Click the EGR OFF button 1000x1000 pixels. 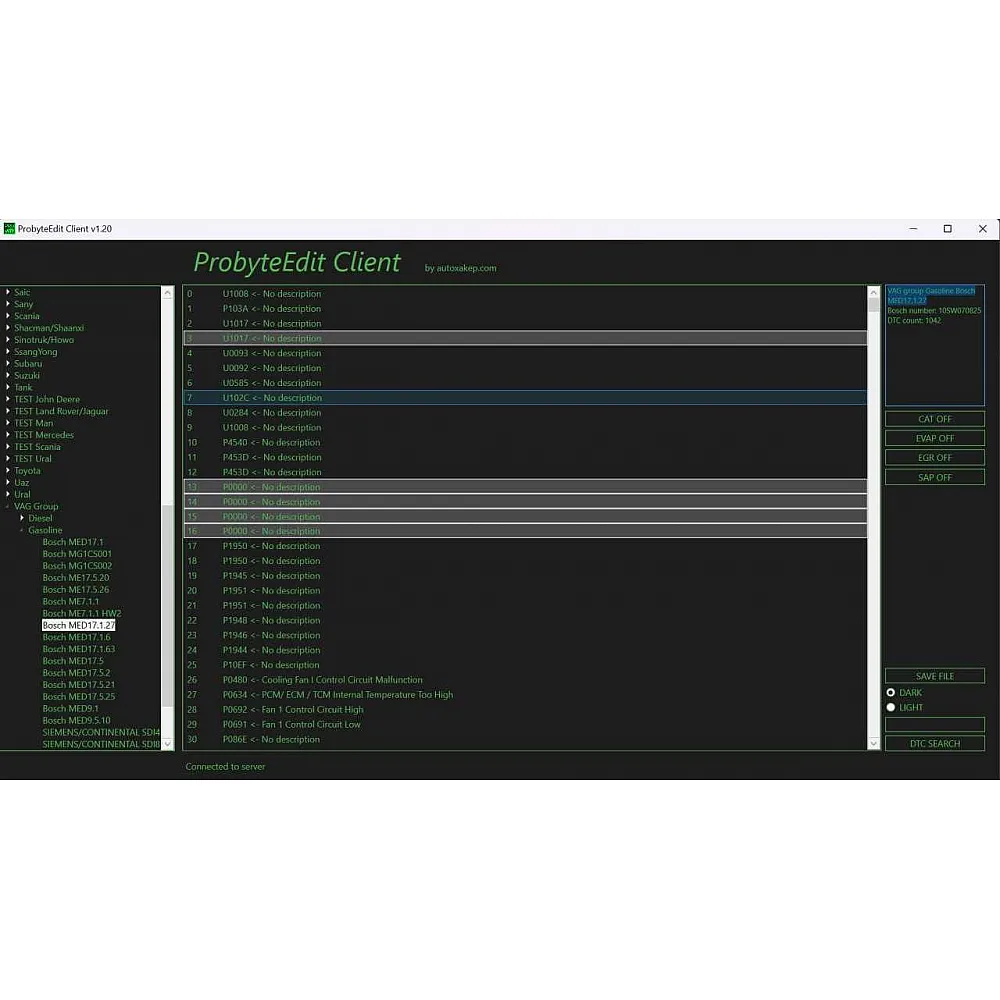tap(934, 458)
